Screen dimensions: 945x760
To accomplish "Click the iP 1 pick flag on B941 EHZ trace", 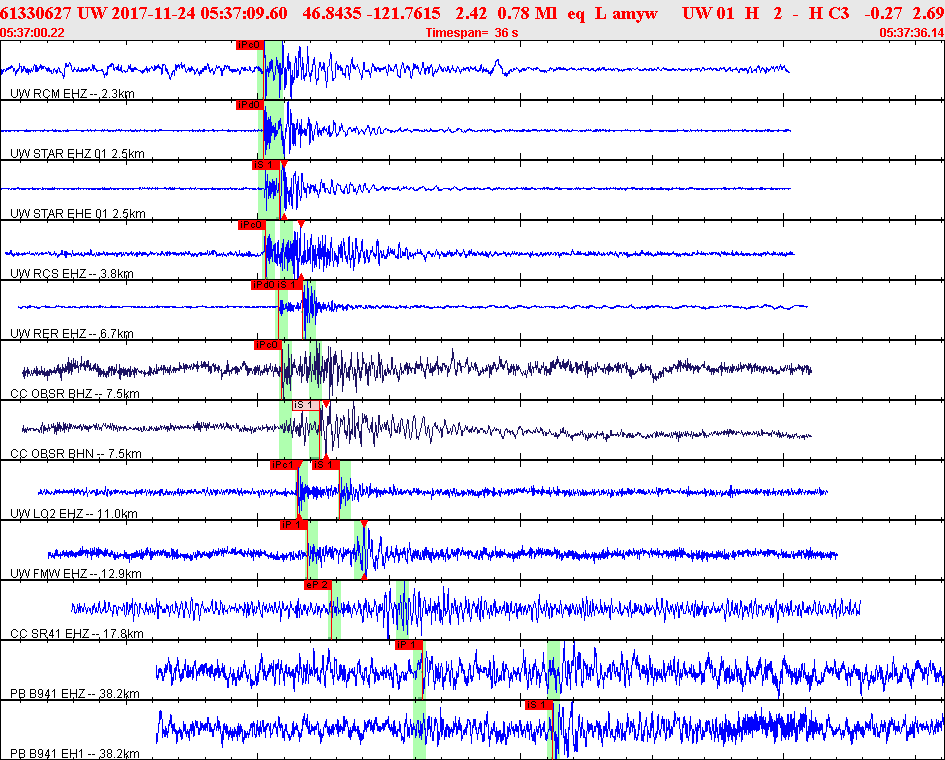I will pos(408,645).
